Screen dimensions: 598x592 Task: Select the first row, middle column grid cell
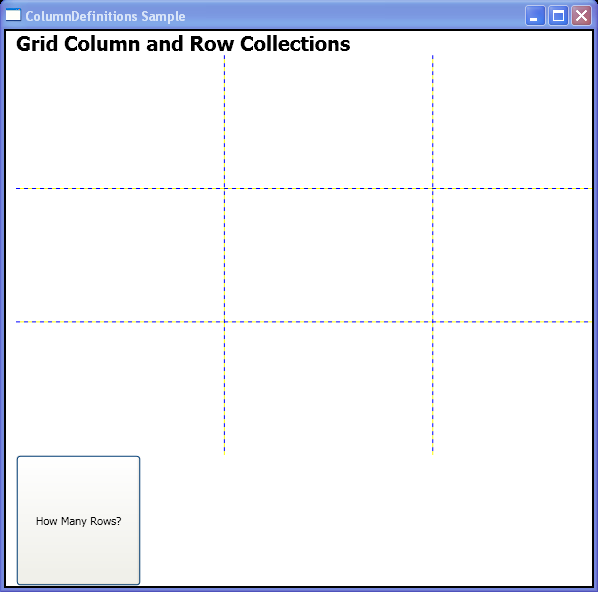tap(328, 122)
